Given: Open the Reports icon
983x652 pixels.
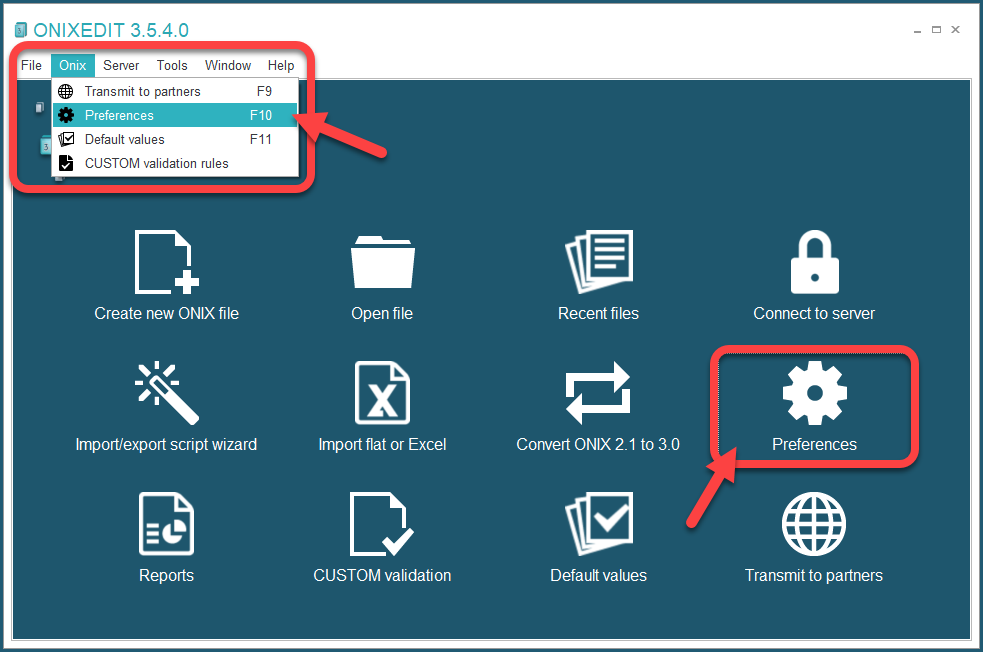Looking at the screenshot, I should click(x=167, y=524).
